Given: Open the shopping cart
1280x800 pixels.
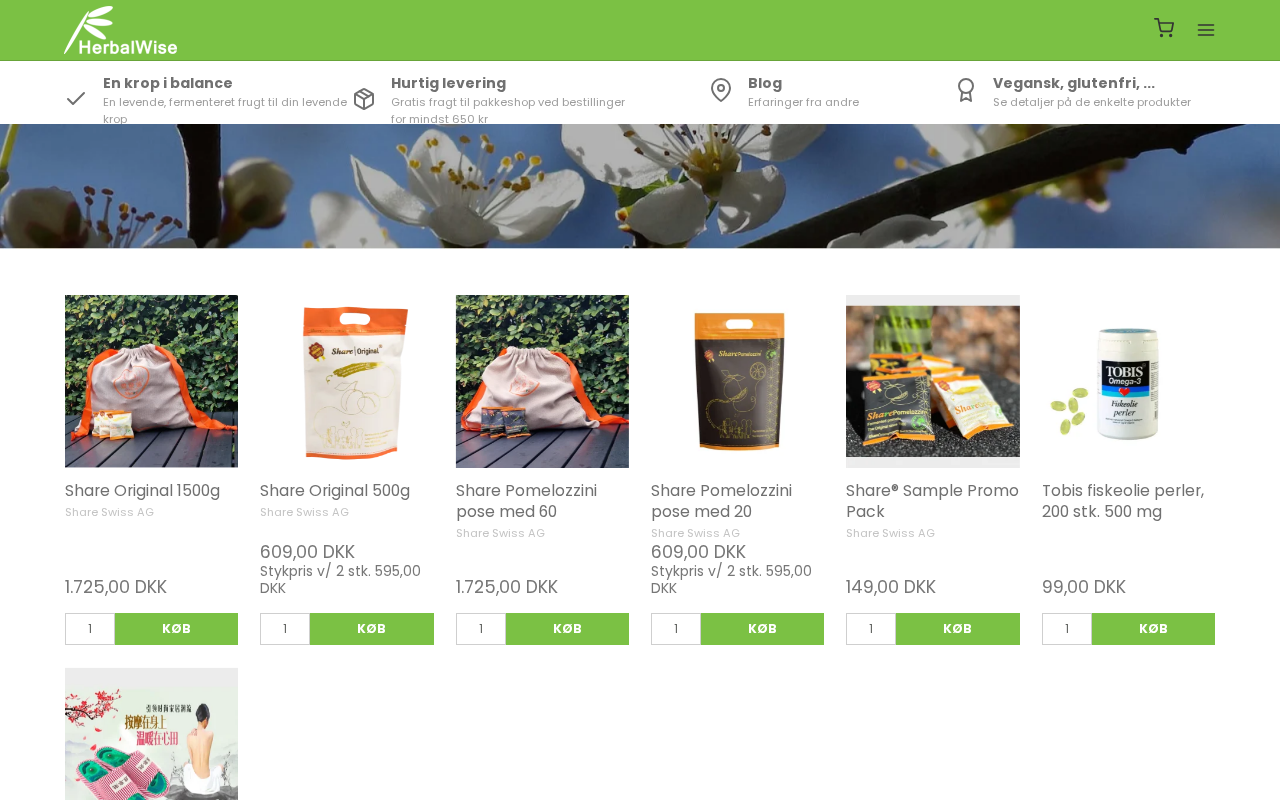Looking at the screenshot, I should click(x=1164, y=28).
